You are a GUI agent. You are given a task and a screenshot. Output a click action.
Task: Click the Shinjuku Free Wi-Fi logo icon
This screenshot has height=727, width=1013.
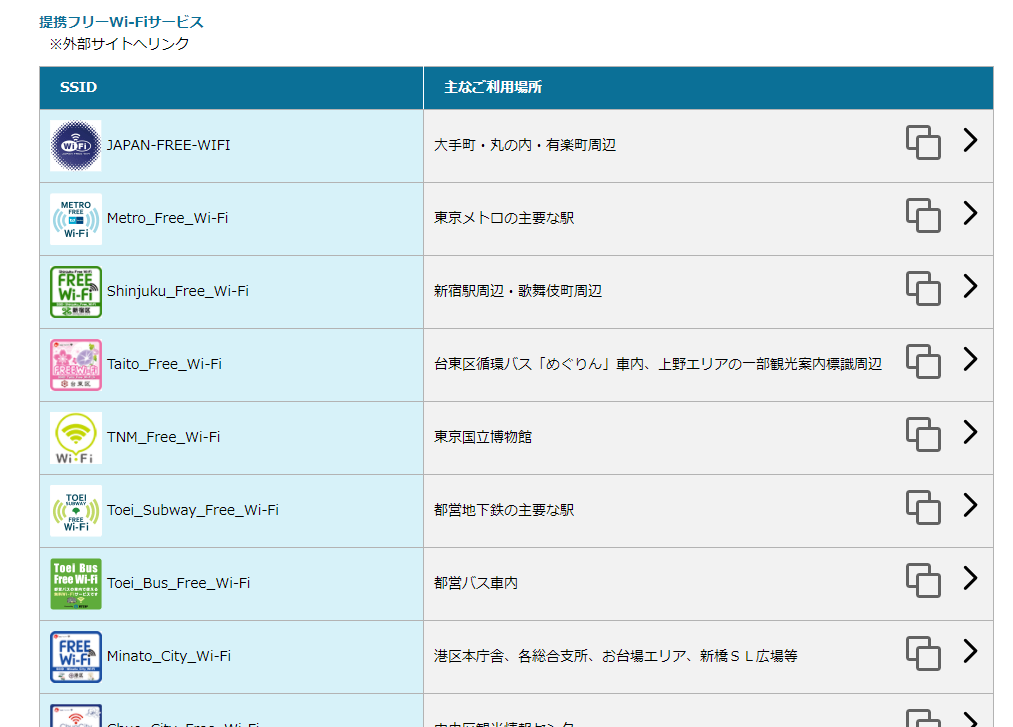(76, 291)
